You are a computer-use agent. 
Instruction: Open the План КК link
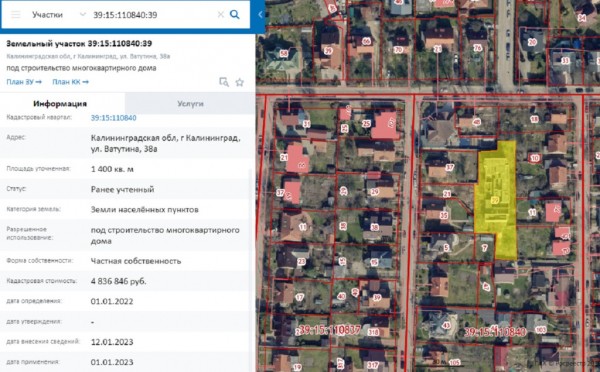(x=70, y=82)
